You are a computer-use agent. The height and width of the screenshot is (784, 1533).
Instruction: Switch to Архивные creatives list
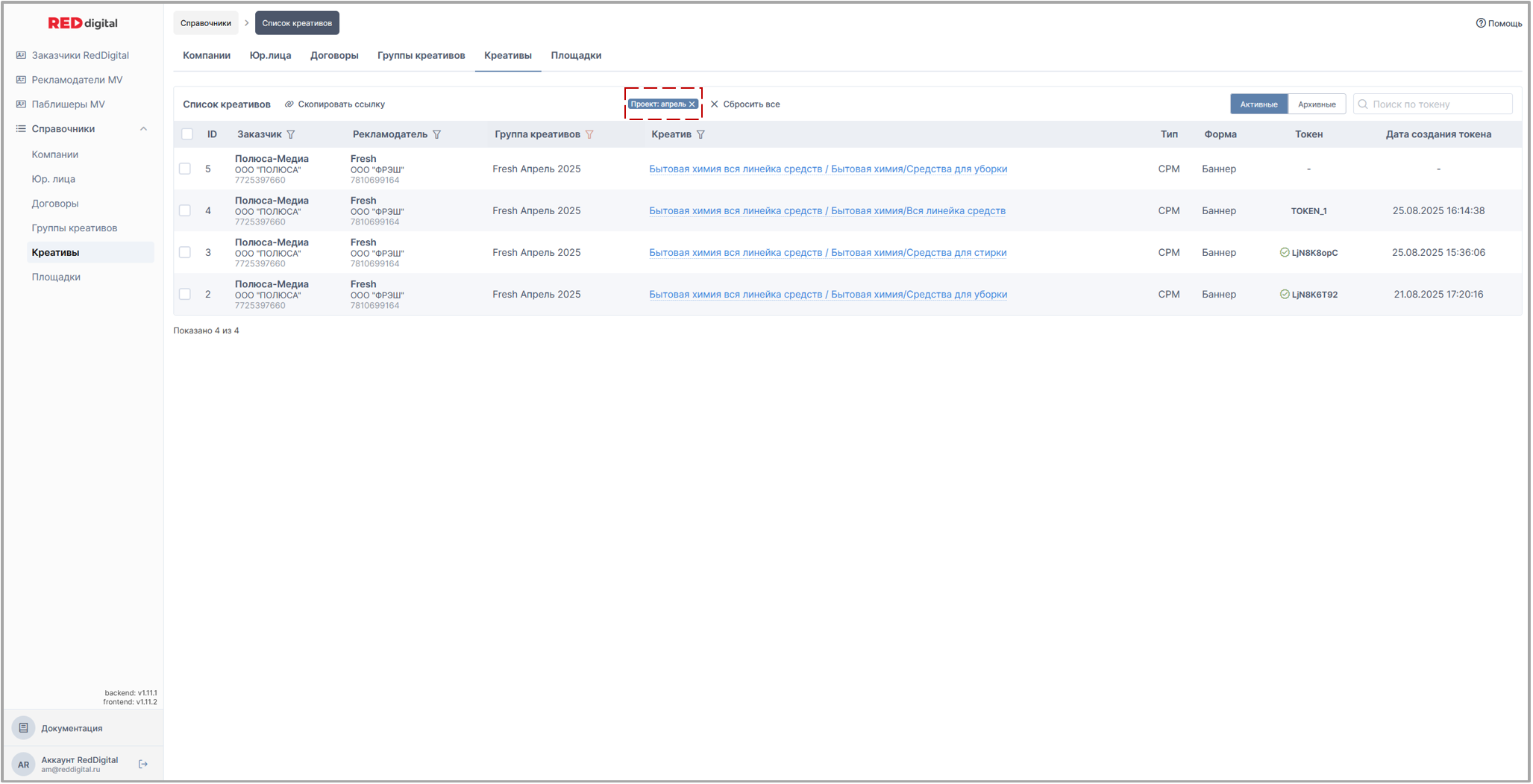1316,104
